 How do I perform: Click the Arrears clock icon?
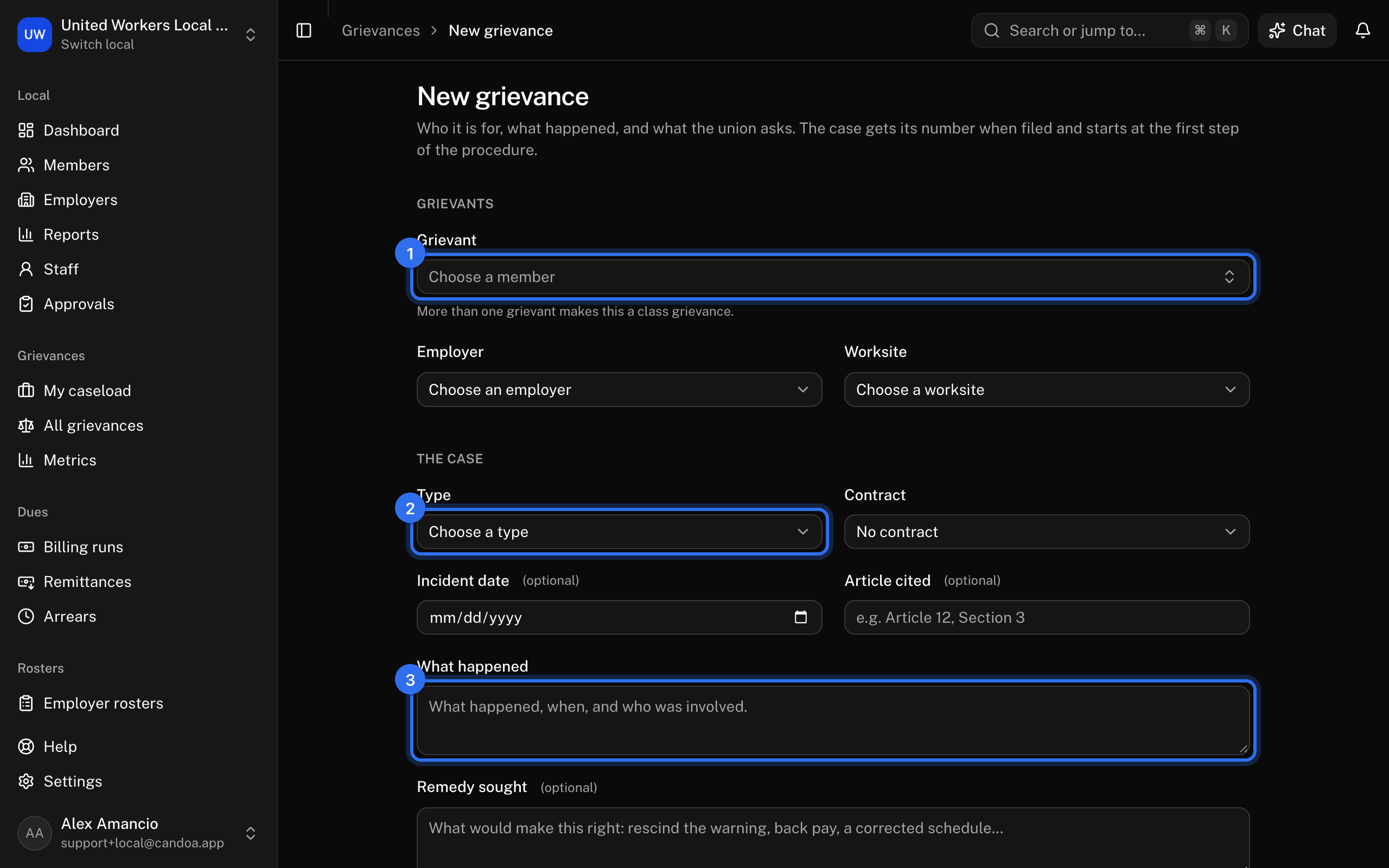pyautogui.click(x=26, y=617)
